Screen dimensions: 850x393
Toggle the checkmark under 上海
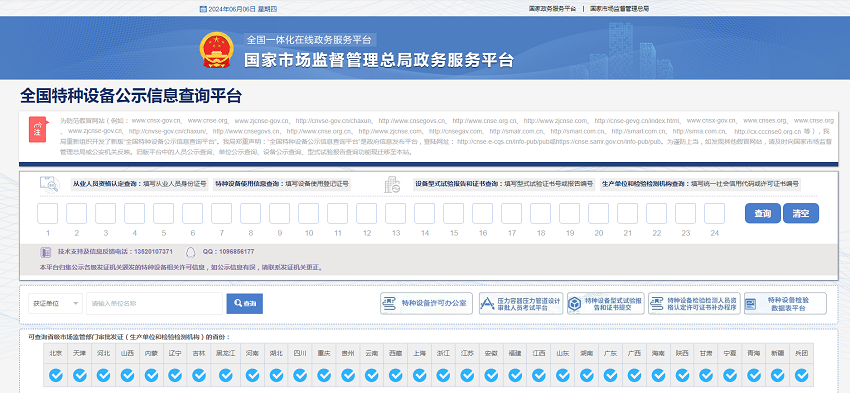tap(420, 375)
